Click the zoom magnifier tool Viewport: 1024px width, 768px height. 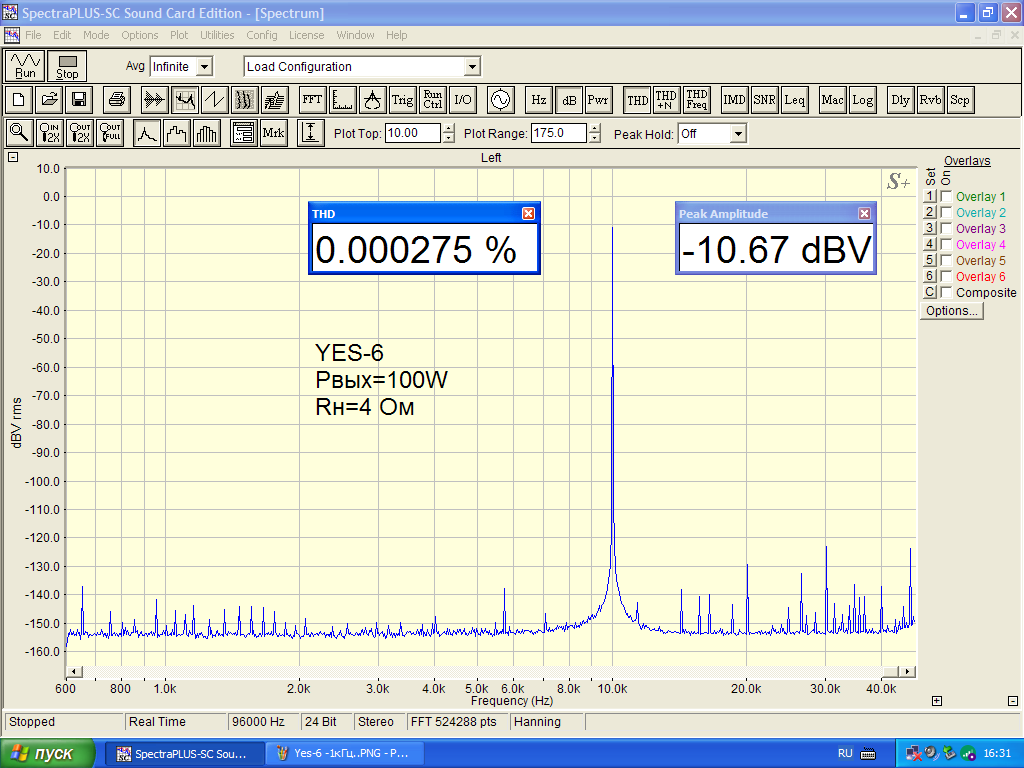pos(19,133)
